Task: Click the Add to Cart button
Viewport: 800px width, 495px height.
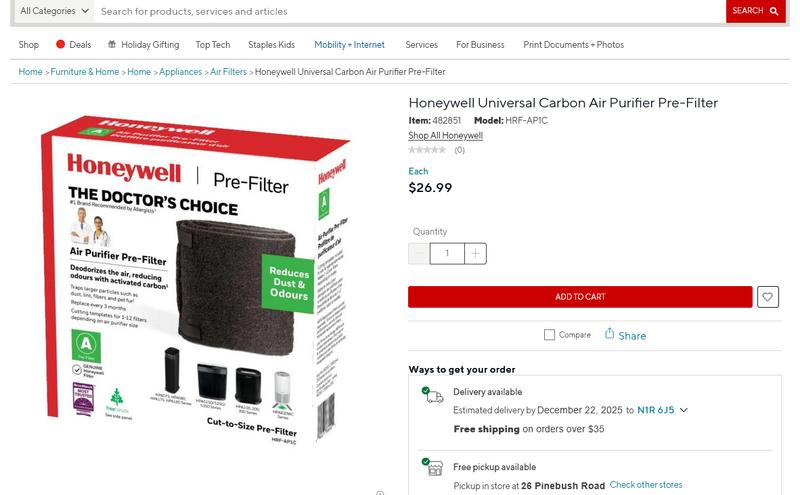Action: click(580, 297)
